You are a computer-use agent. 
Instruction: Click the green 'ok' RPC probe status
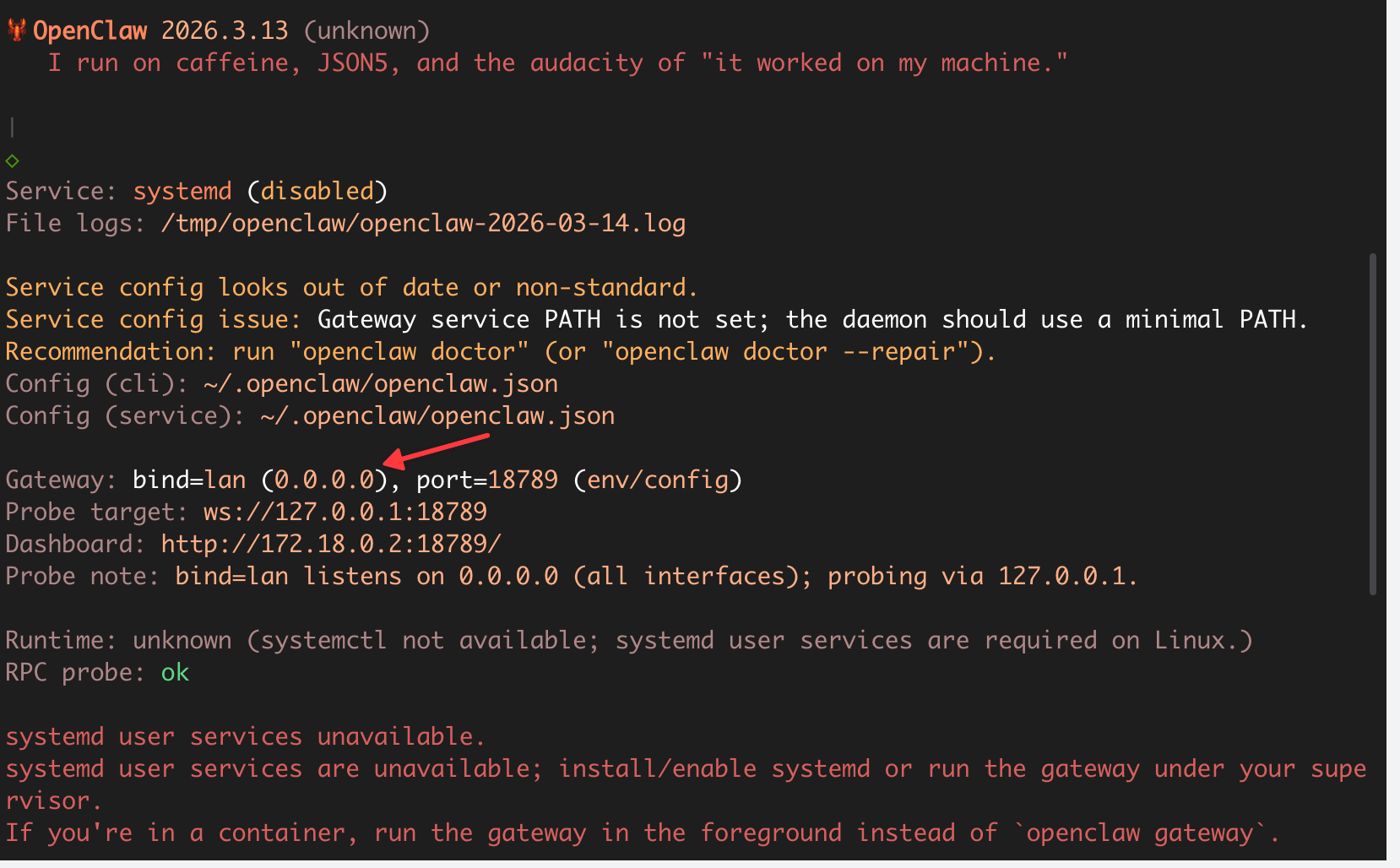[175, 672]
